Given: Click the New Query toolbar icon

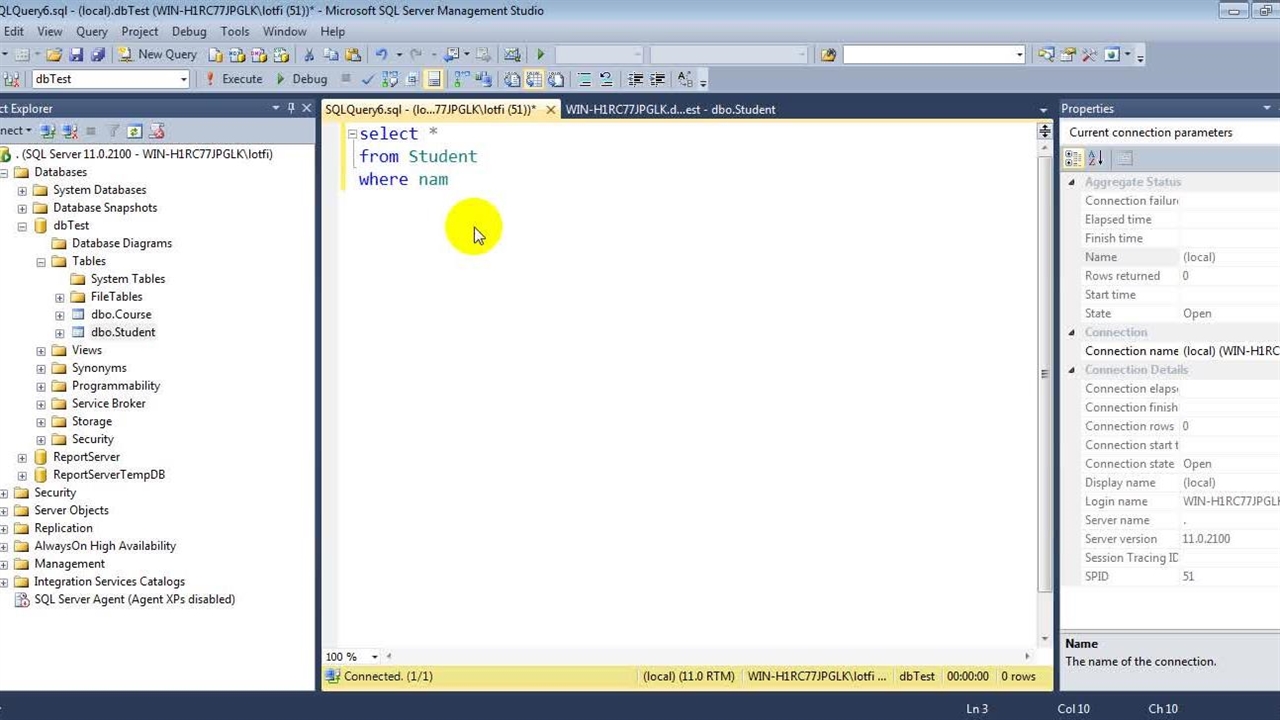Looking at the screenshot, I should click(158, 55).
